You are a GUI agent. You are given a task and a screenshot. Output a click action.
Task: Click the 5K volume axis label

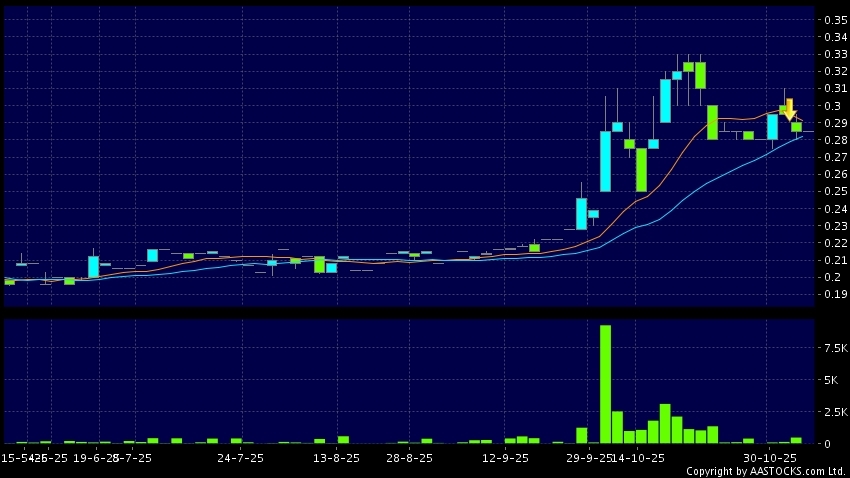(x=832, y=380)
